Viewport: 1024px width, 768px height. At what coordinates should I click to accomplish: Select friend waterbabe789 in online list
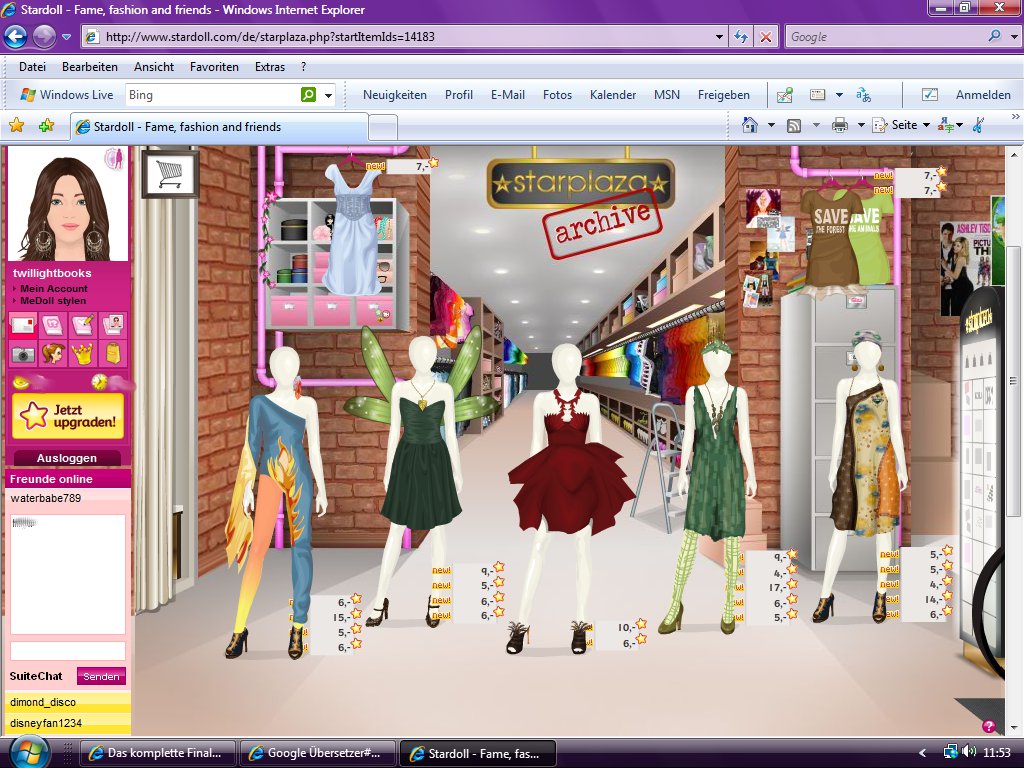[x=46, y=498]
